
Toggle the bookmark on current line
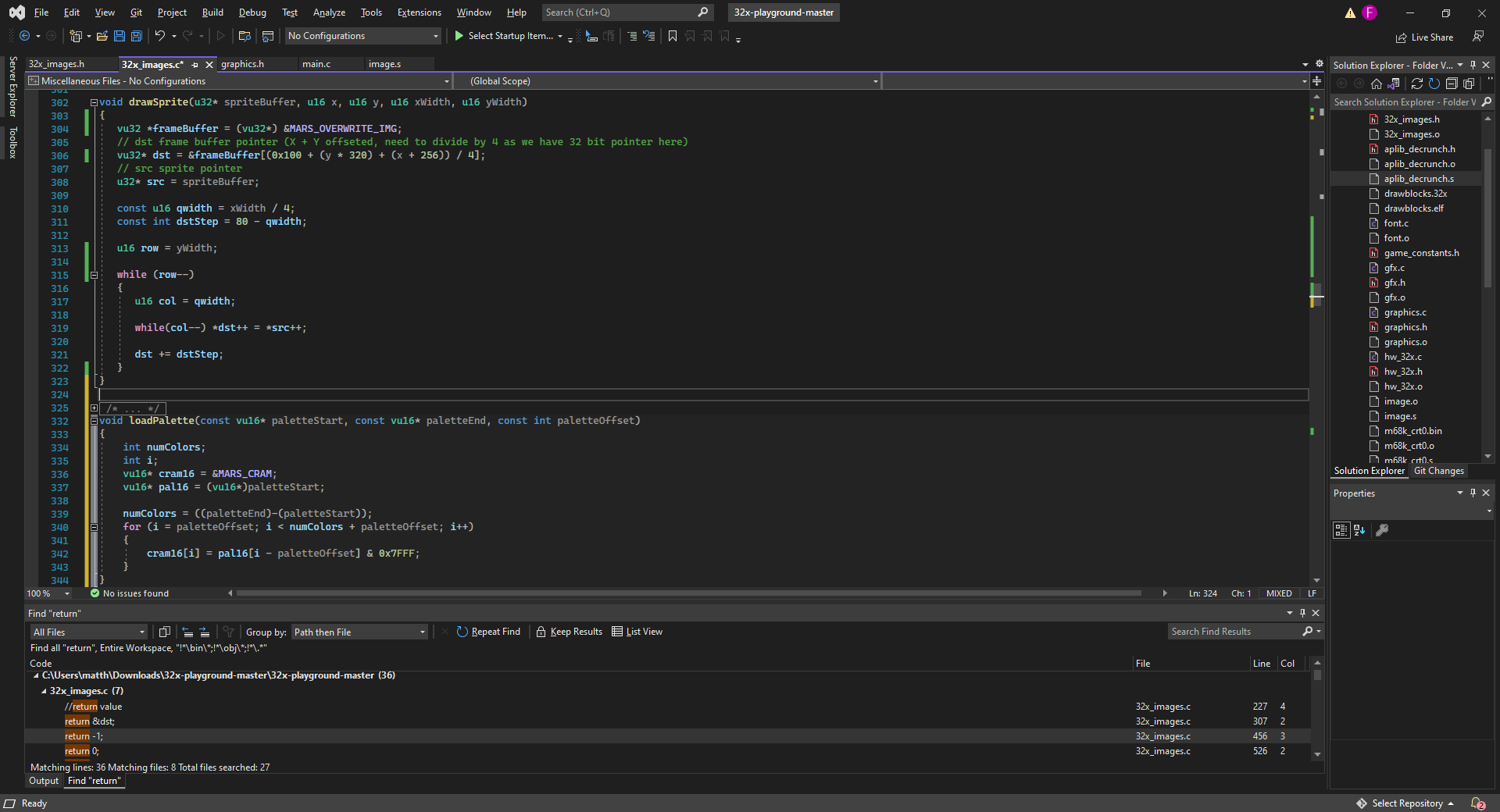tap(672, 36)
